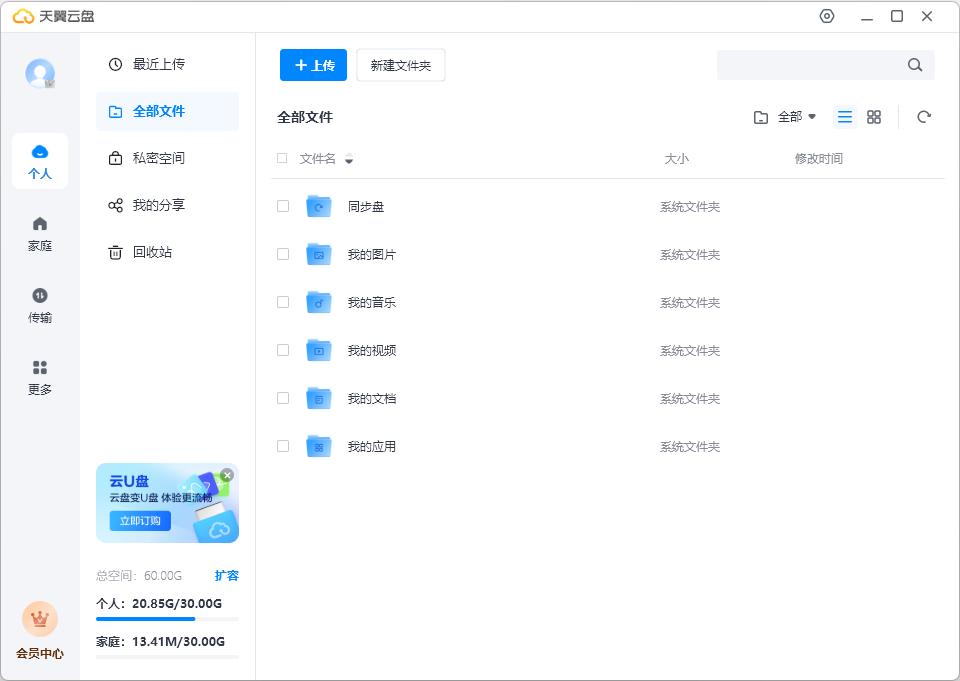Open the settings hexagon icon in title bar
960x681 pixels.
click(826, 16)
